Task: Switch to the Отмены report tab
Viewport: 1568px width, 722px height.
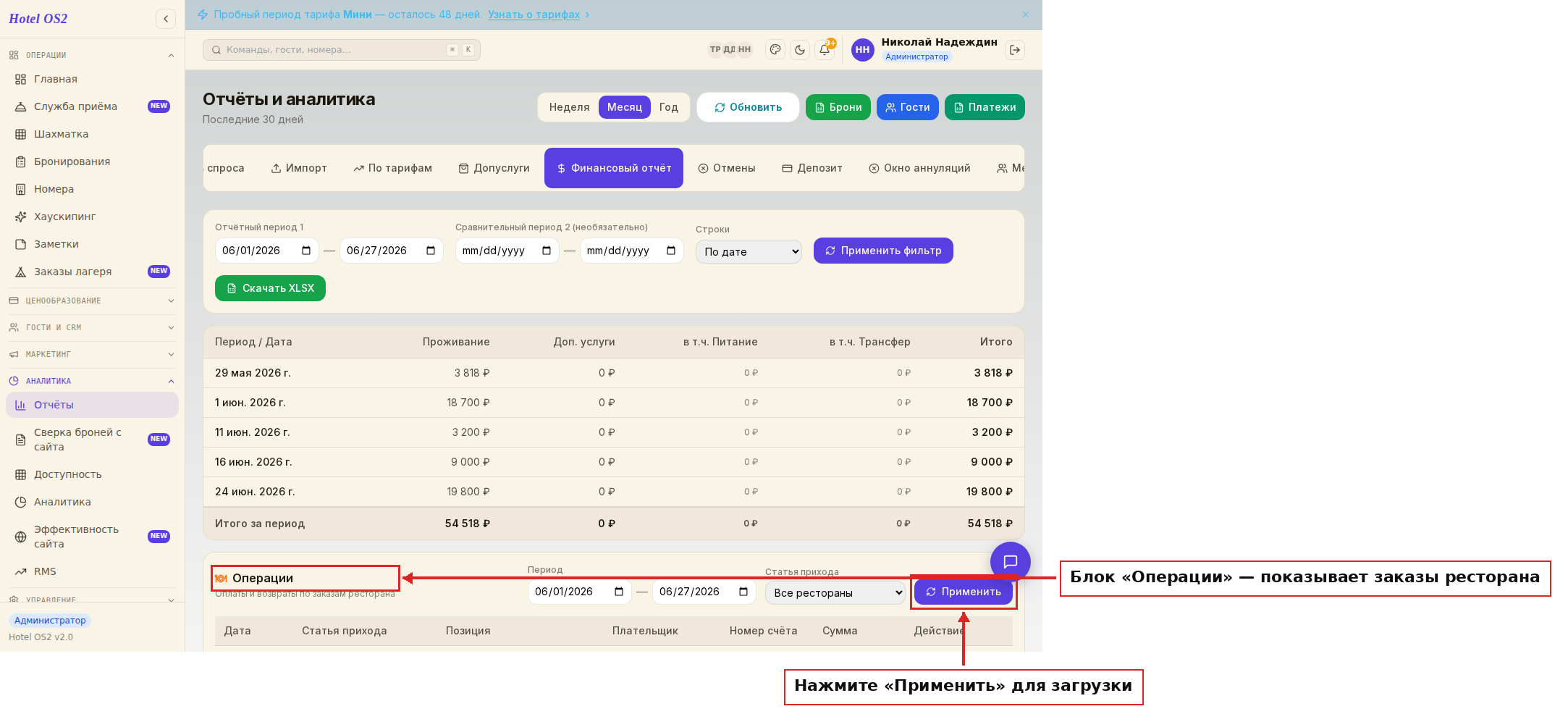Action: [x=727, y=168]
